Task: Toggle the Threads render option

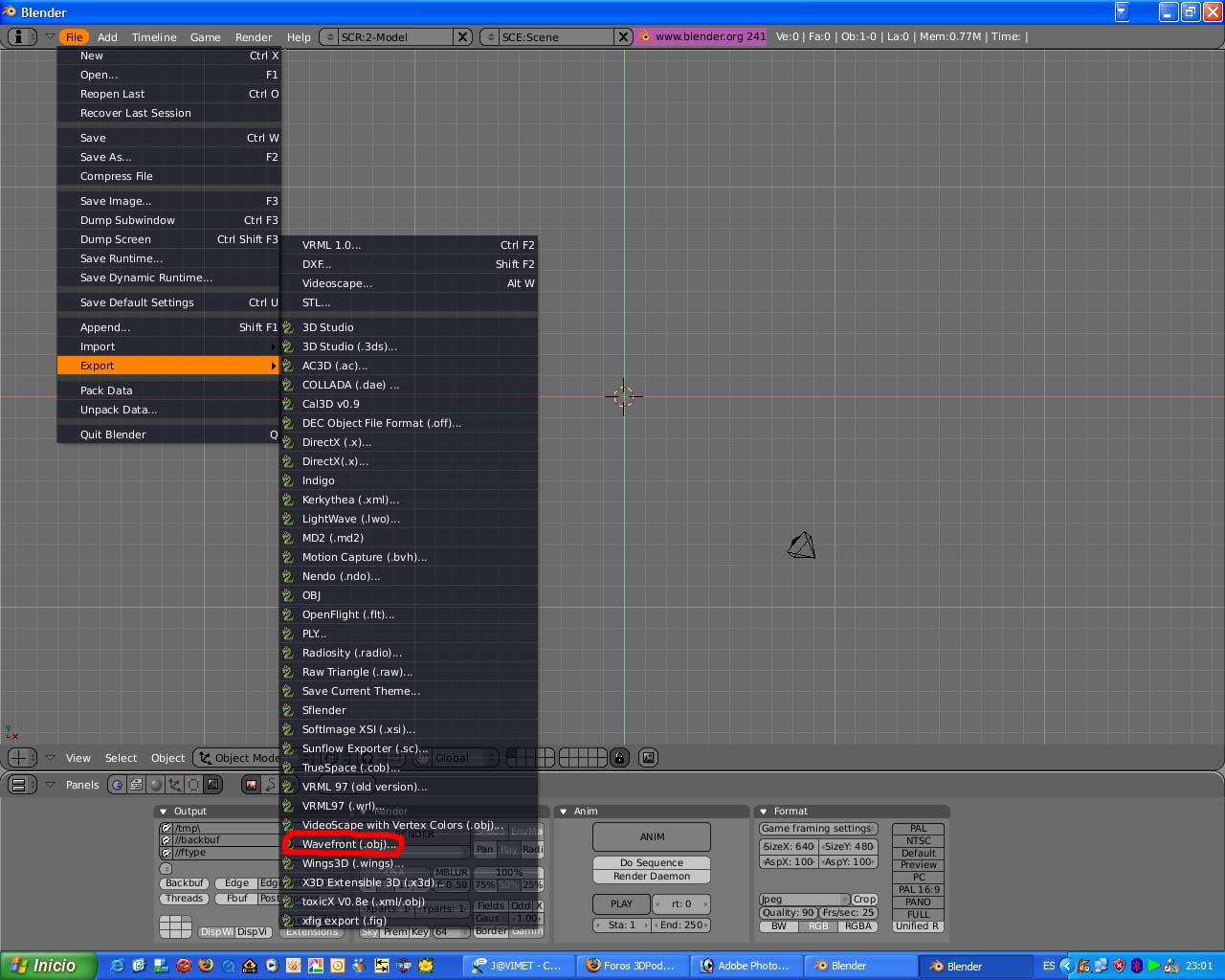Action: click(184, 899)
